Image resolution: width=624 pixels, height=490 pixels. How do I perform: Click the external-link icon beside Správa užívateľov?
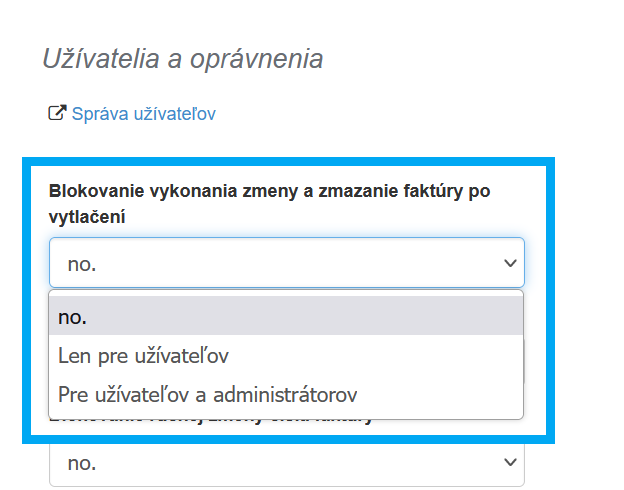(57, 113)
